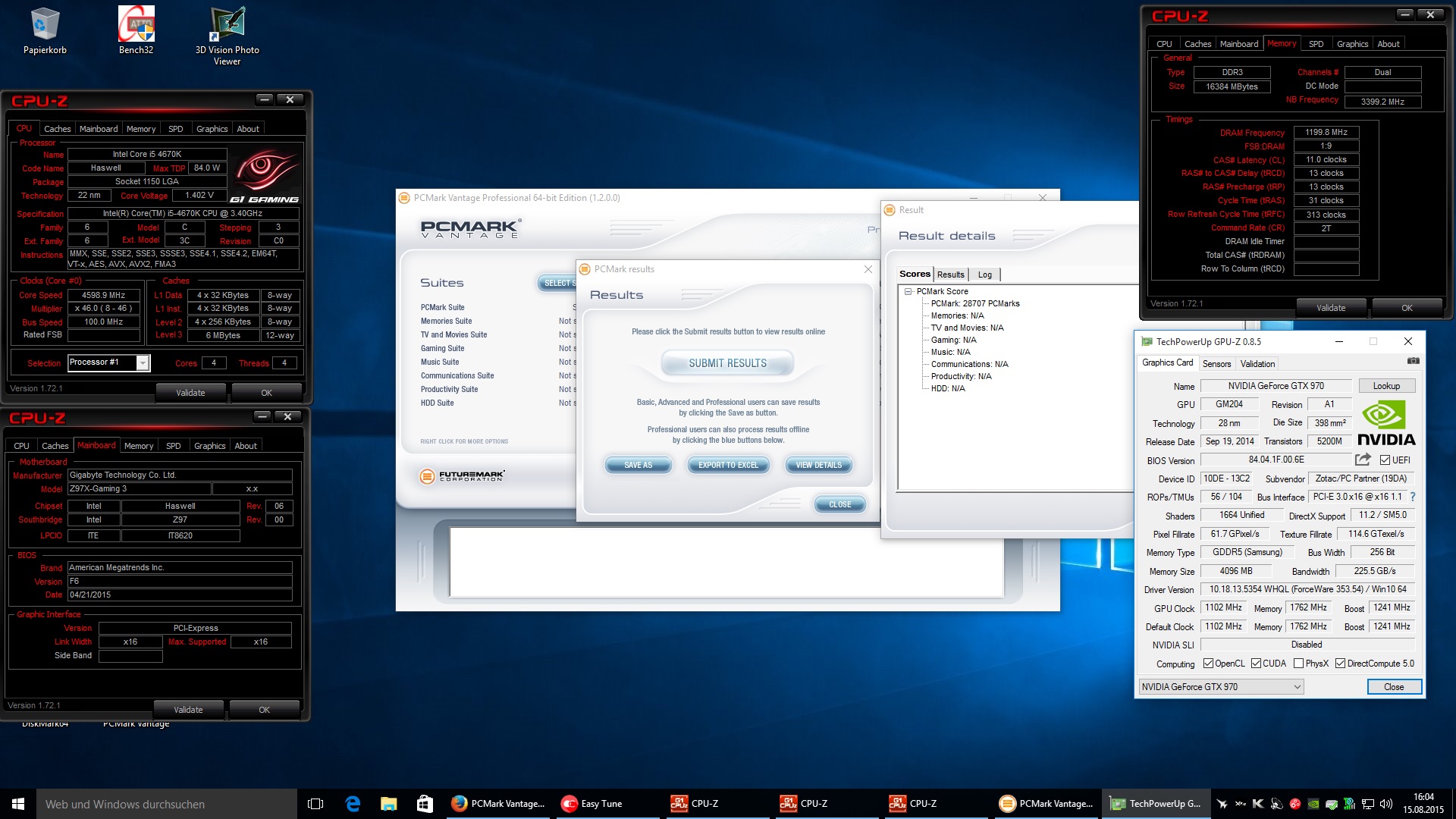Click 'Productivity Suite' in Suites list
Viewport: 1456px width, 819px height.
(449, 389)
